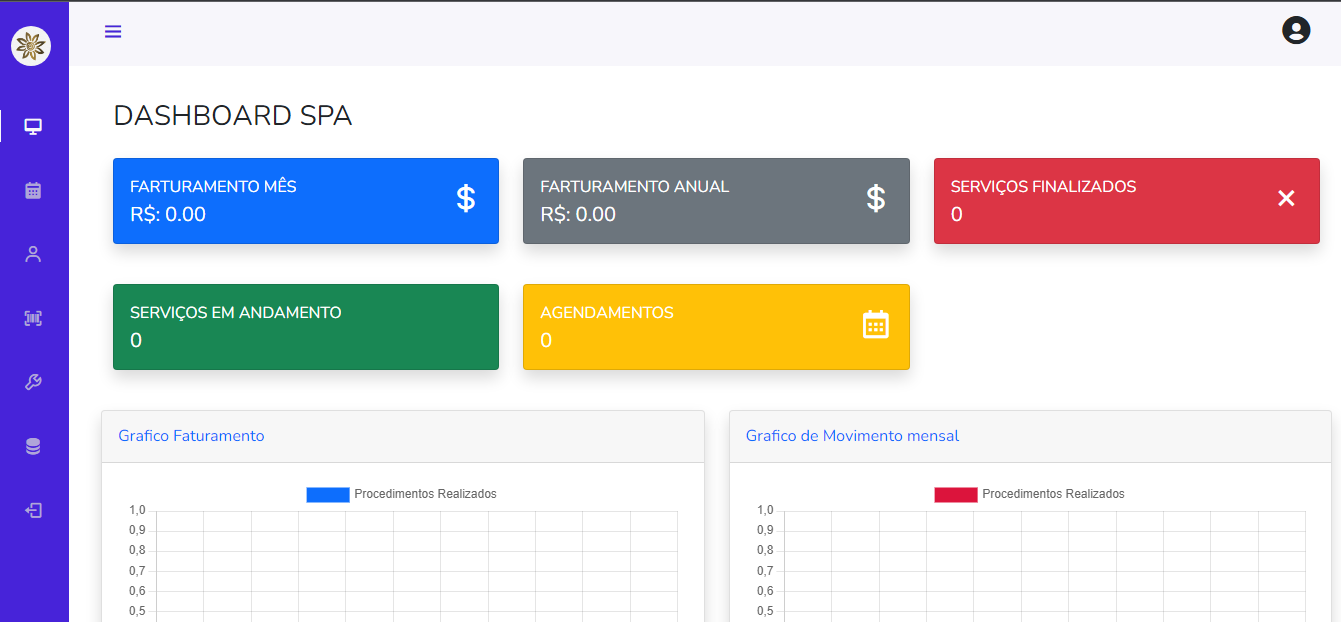
Task: Click the SERVIÇOS EM ANDAMENTO card title
Action: tap(236, 312)
